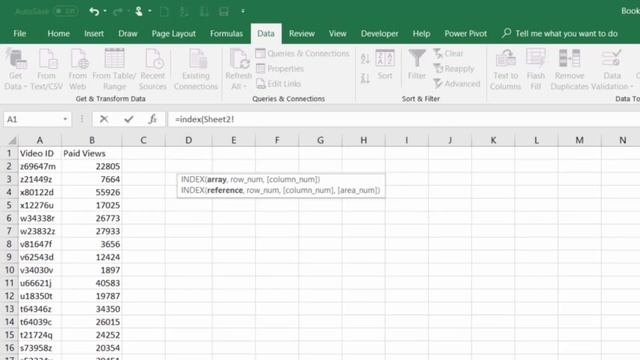This screenshot has height=360, width=640.
Task: Toggle the Filter funnel button
Action: tap(417, 64)
